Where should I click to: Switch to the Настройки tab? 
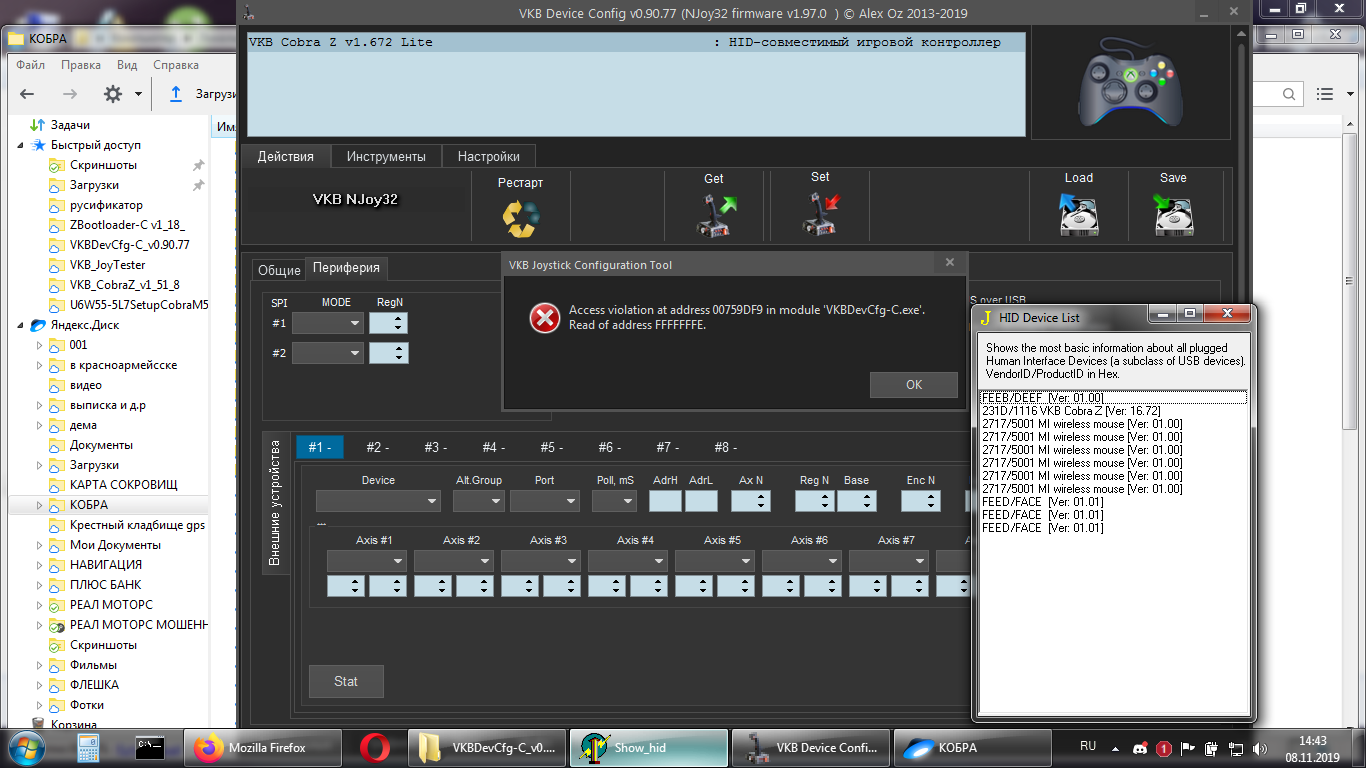(x=488, y=157)
